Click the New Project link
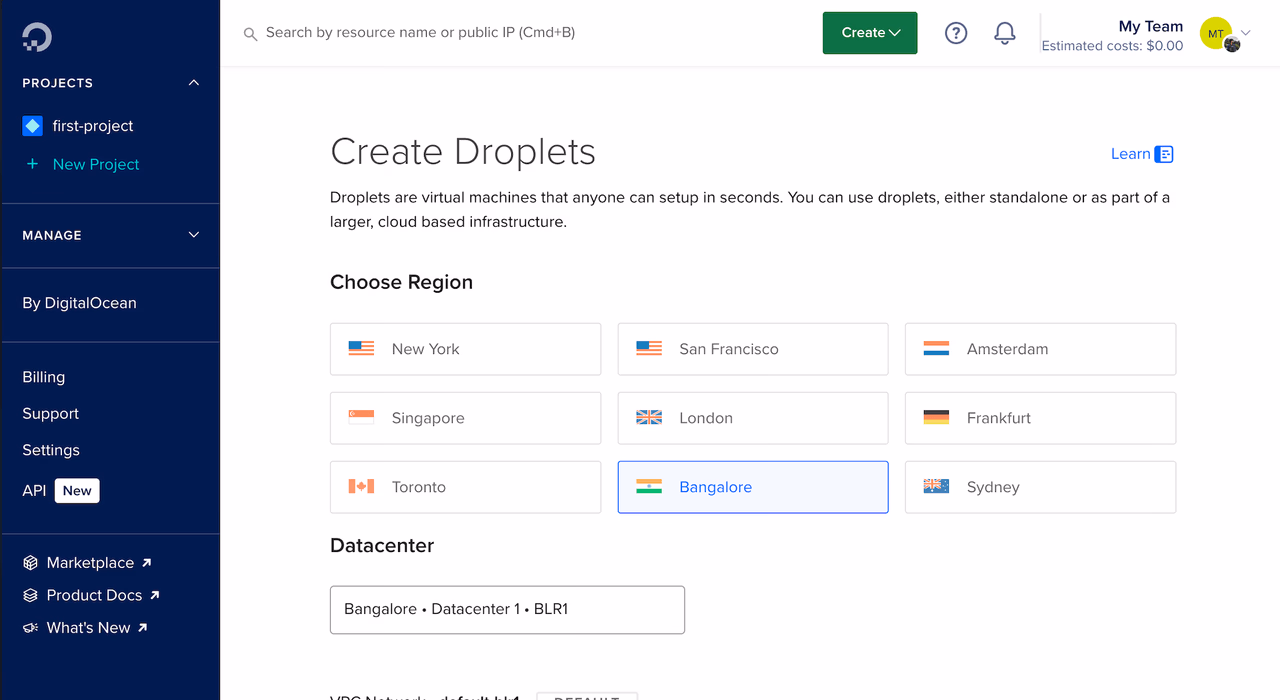 click(x=96, y=164)
